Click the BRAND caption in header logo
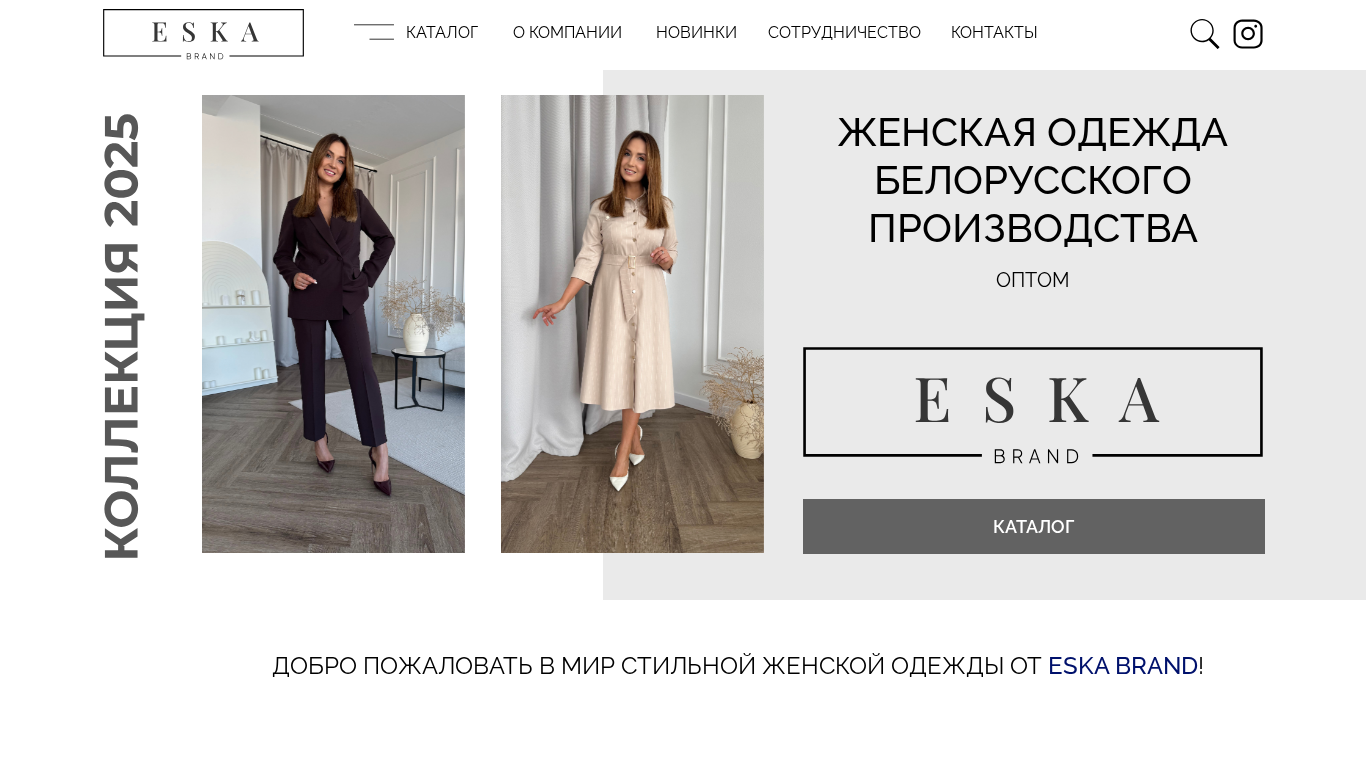Screen dimensions: 1366x768 click(205, 56)
